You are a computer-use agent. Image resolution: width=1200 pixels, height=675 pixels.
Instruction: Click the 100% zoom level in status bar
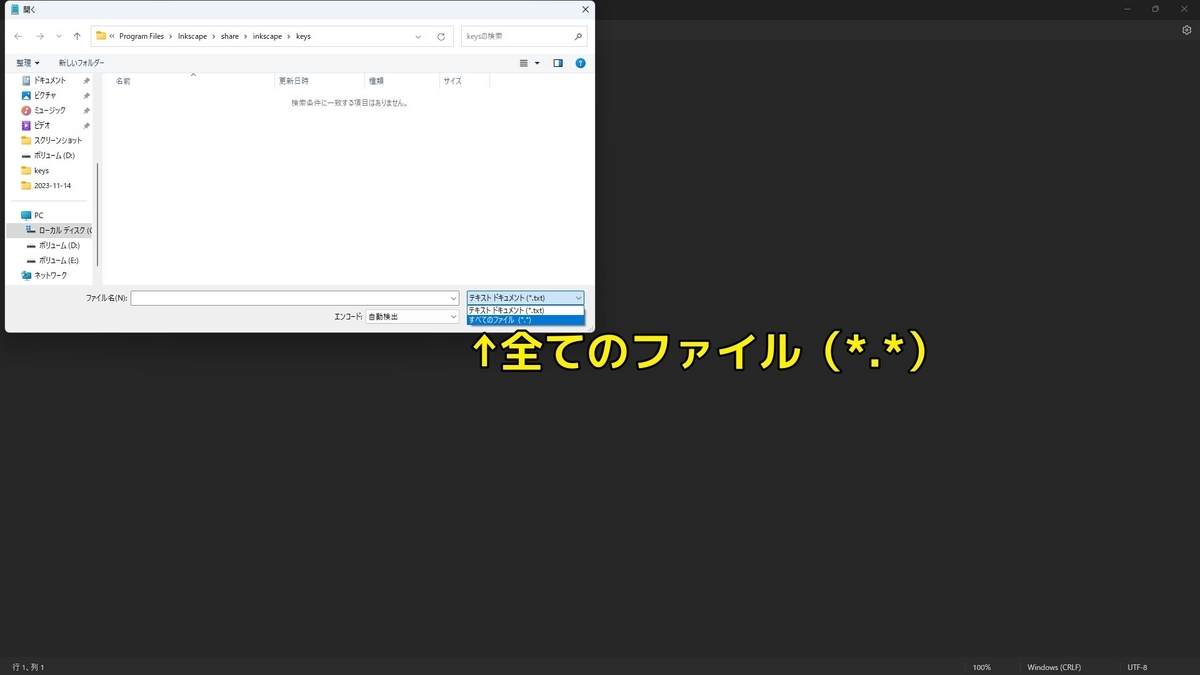[981, 666]
